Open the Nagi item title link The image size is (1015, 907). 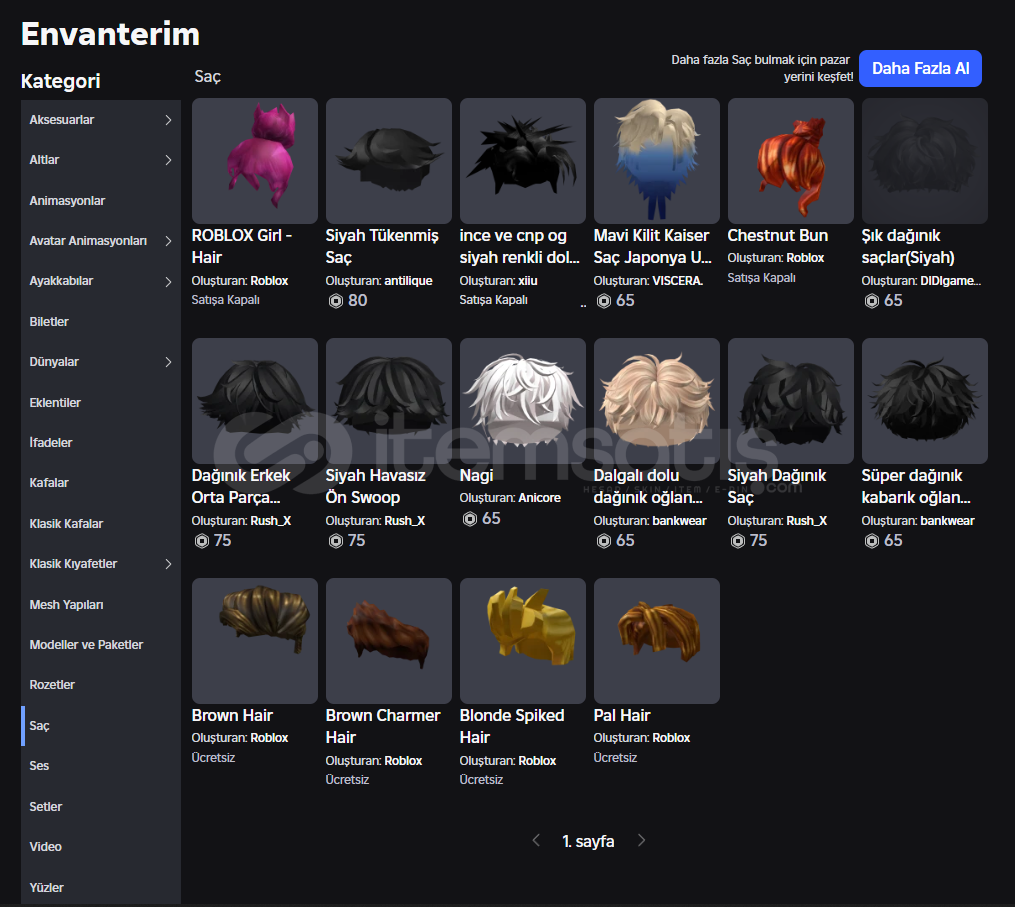(x=476, y=476)
